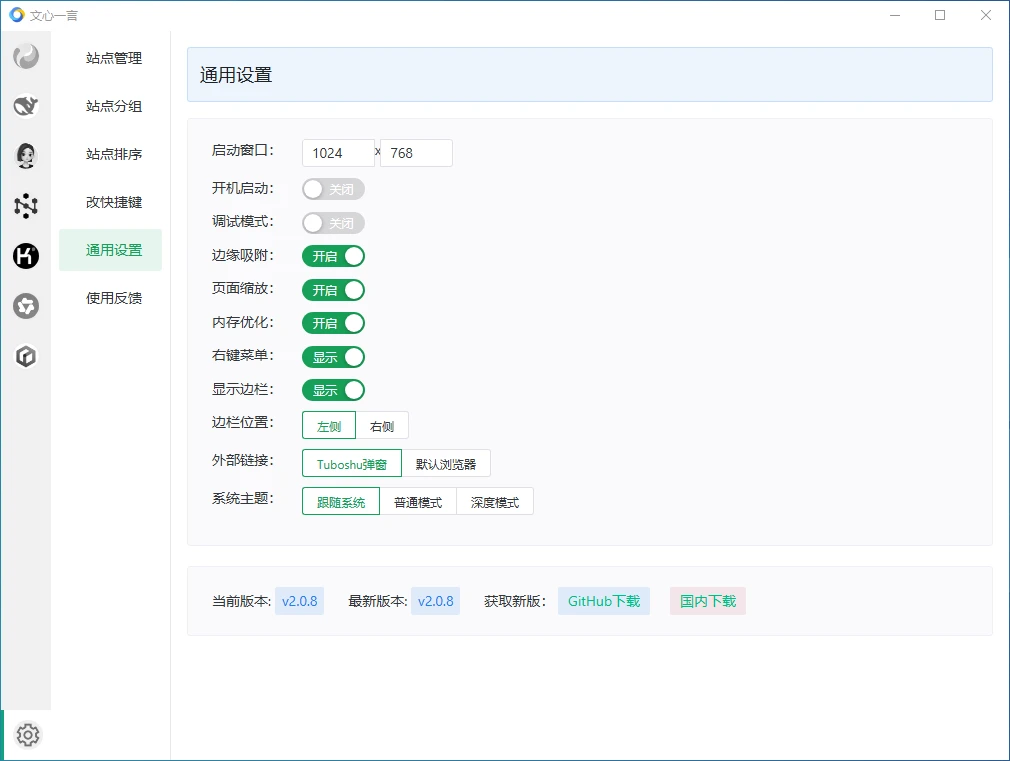Open the site below the Kimi icon
This screenshot has height=761, width=1010.
point(26,306)
